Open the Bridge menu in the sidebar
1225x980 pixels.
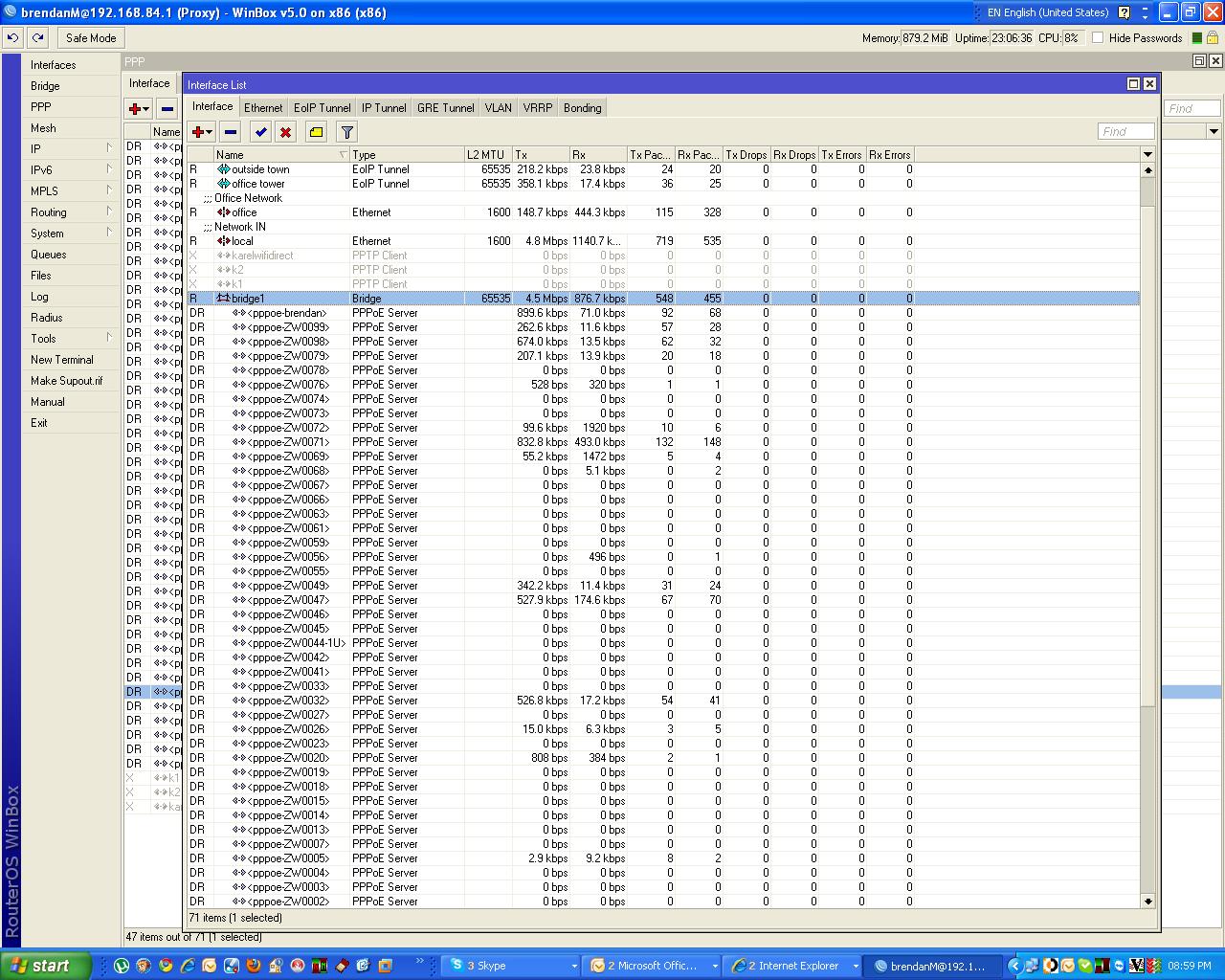pyautogui.click(x=45, y=85)
